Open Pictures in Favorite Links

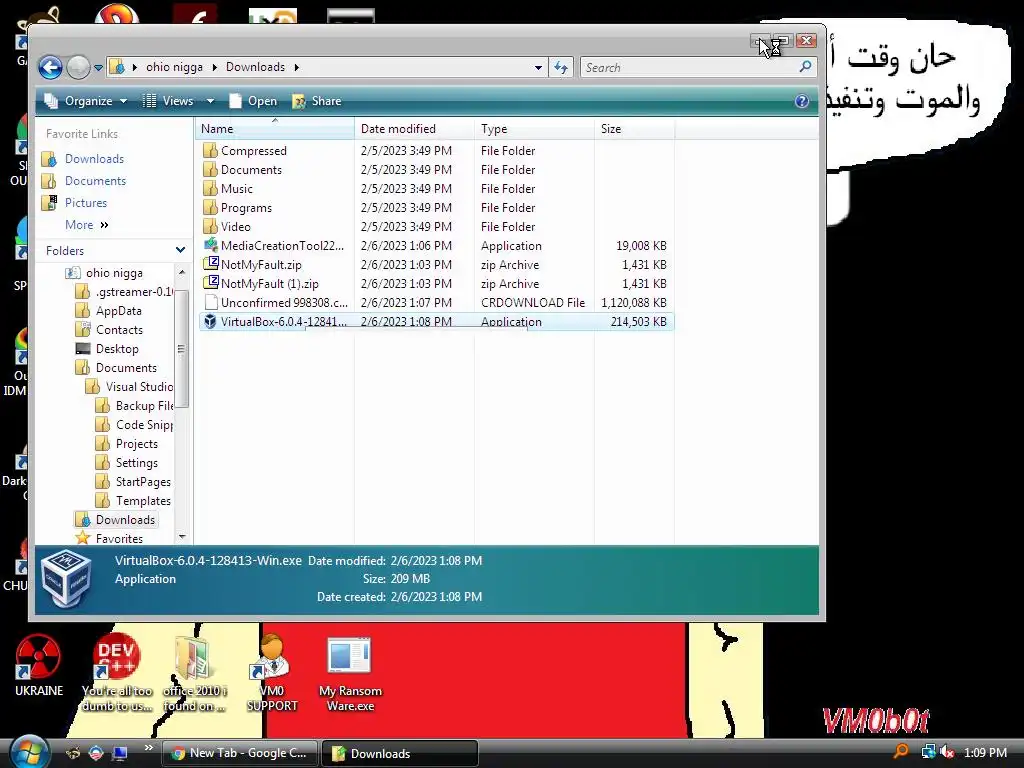point(86,203)
